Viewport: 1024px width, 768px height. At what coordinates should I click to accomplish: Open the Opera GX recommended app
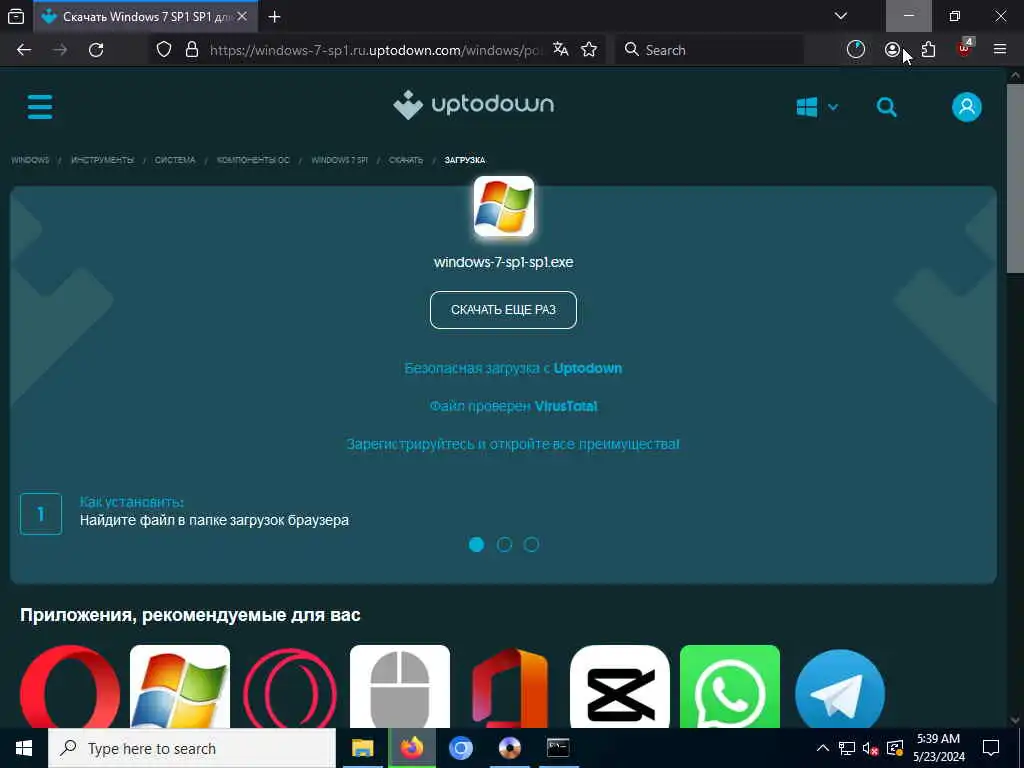point(290,687)
